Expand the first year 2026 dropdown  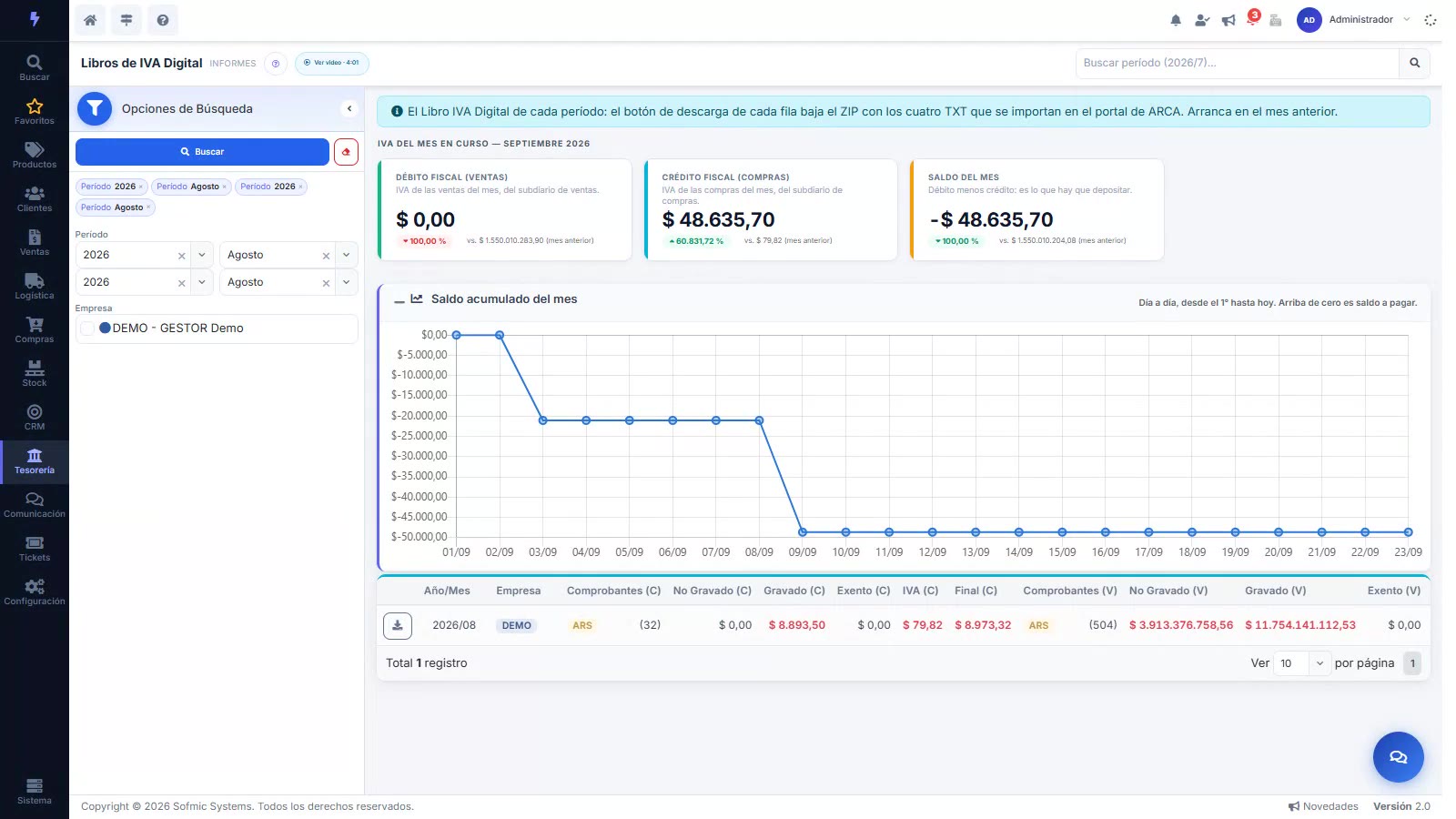point(202,255)
